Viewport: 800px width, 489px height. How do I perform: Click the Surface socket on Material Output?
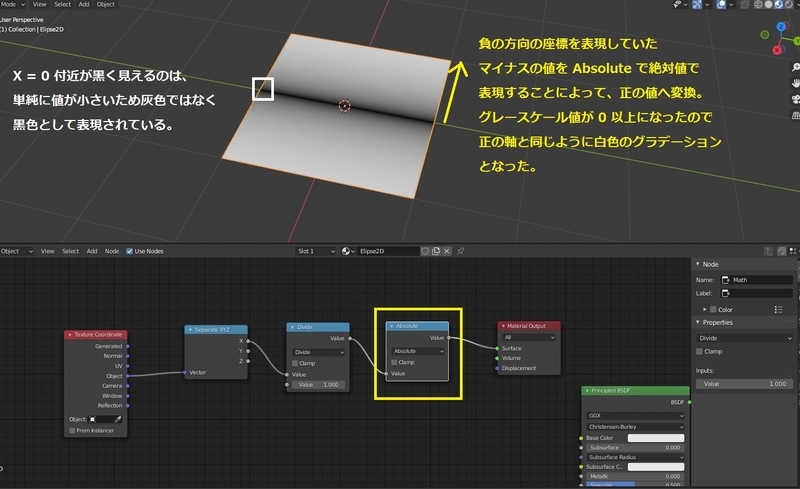pyautogui.click(x=497, y=348)
